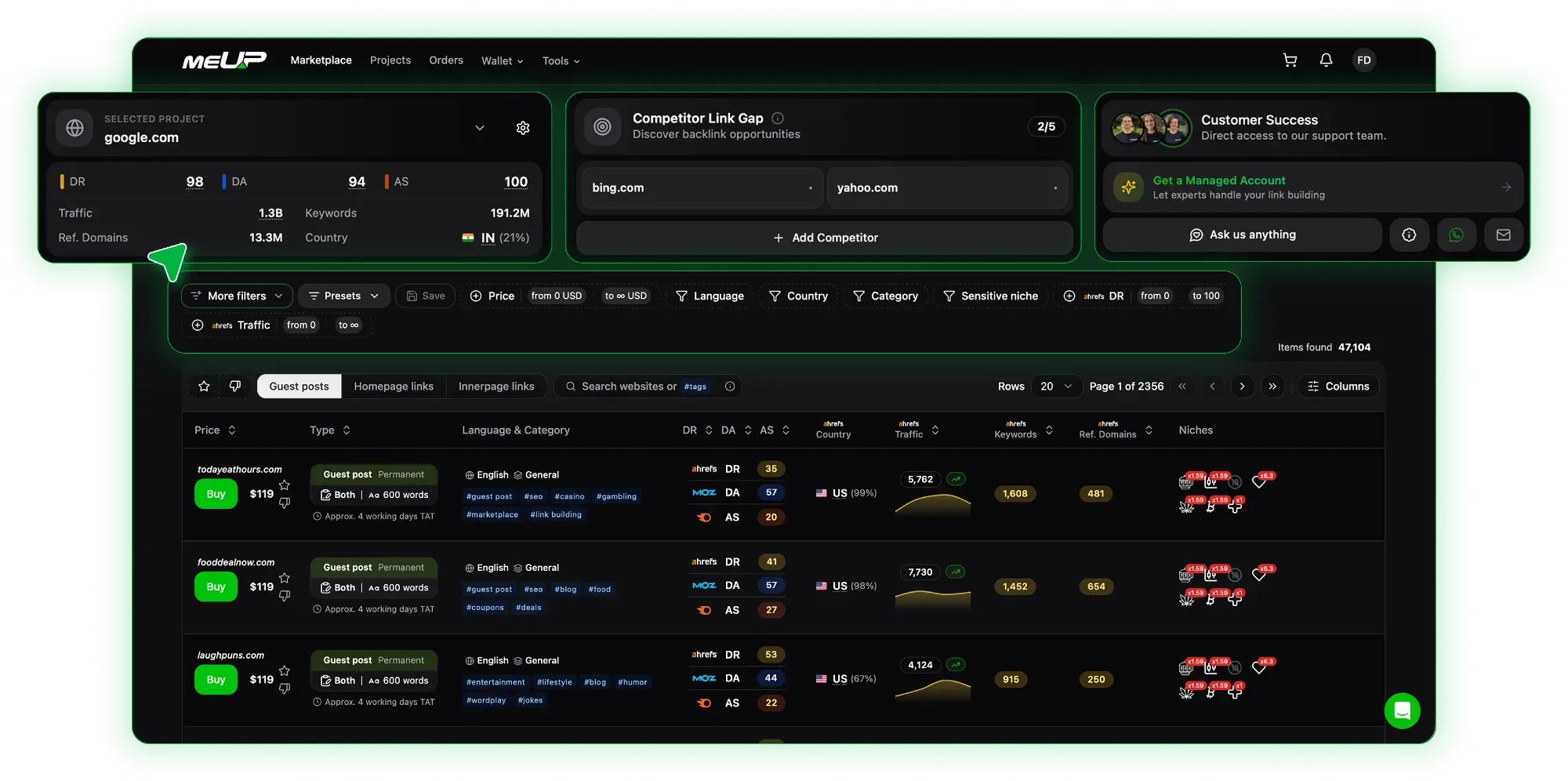Screen dimensions: 1568x781
Task: Go to Marketplace in top nav
Action: point(321,60)
